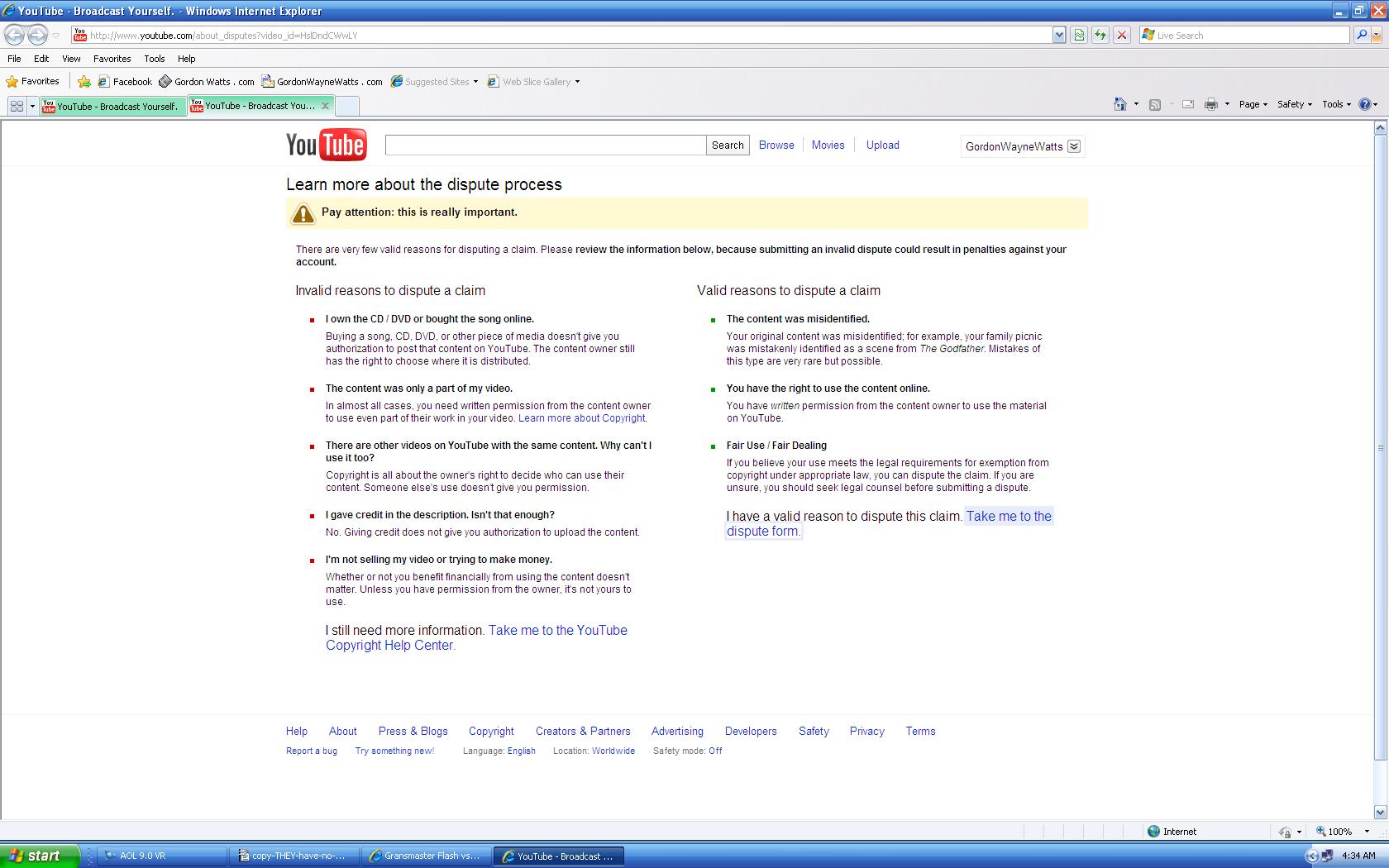The height and width of the screenshot is (868, 1389).
Task: Open the File menu
Action: (14, 59)
